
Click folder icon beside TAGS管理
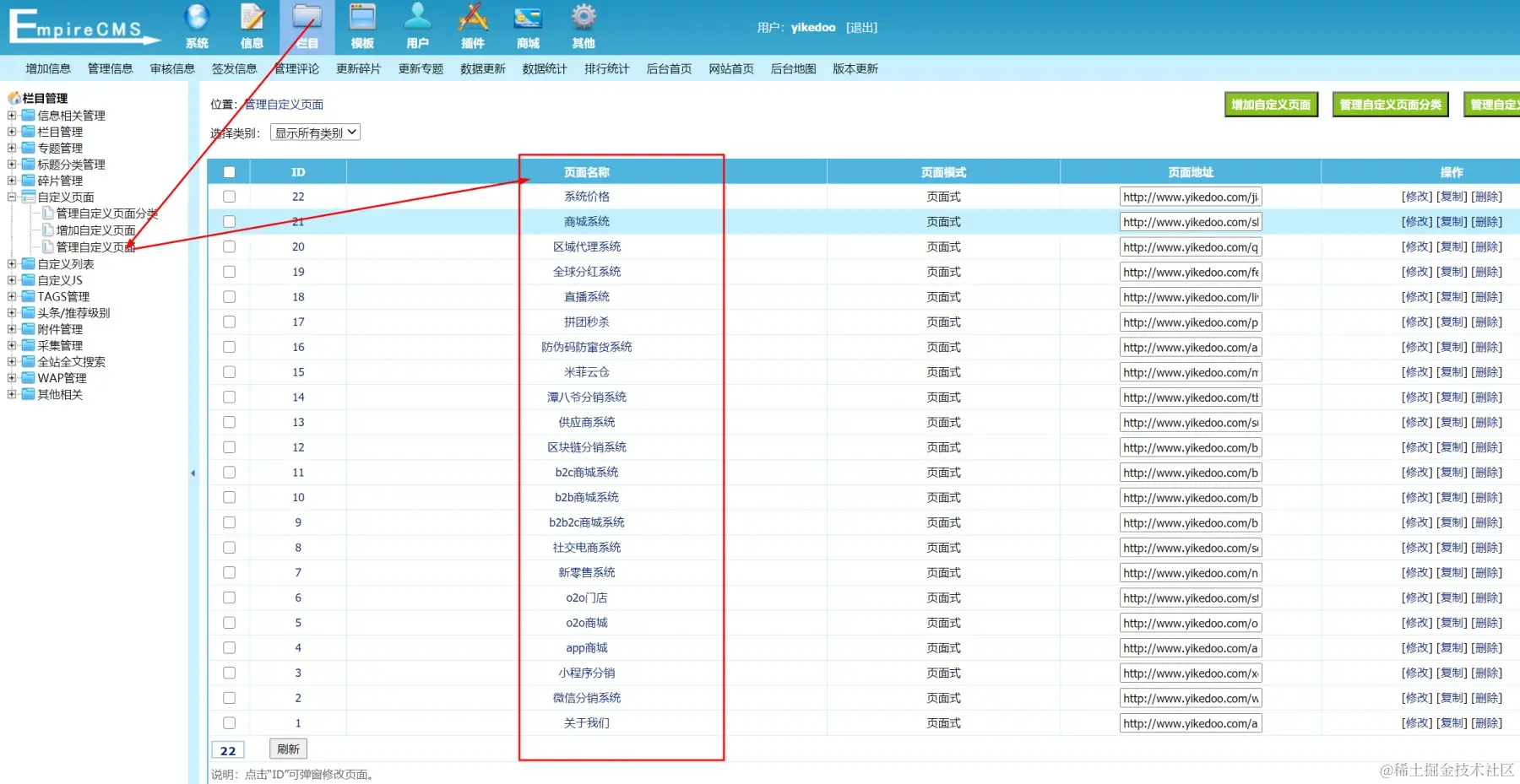28,296
